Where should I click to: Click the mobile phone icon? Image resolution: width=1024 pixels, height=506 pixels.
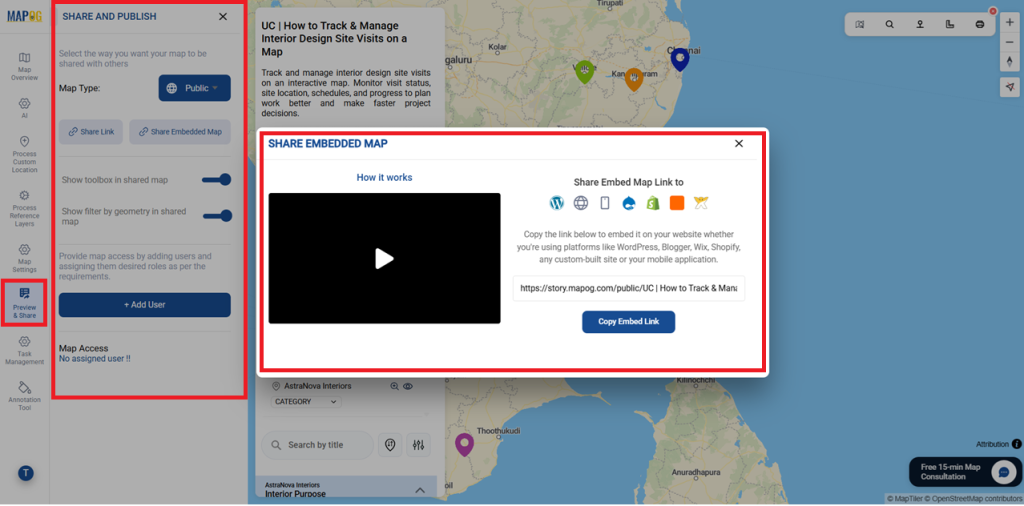(x=605, y=203)
